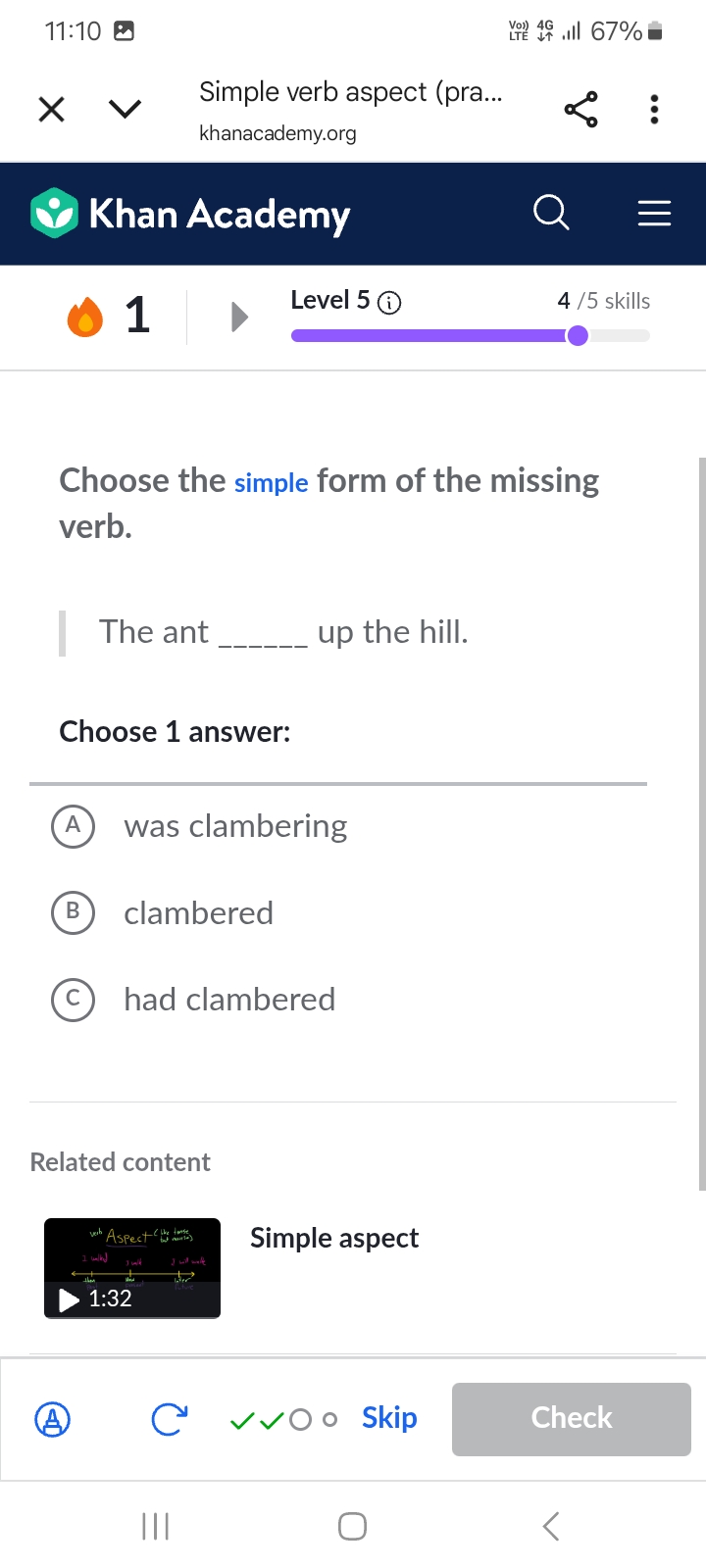Open the Khan Academy search icon
This screenshot has width=706, height=1568.
pyautogui.click(x=551, y=212)
